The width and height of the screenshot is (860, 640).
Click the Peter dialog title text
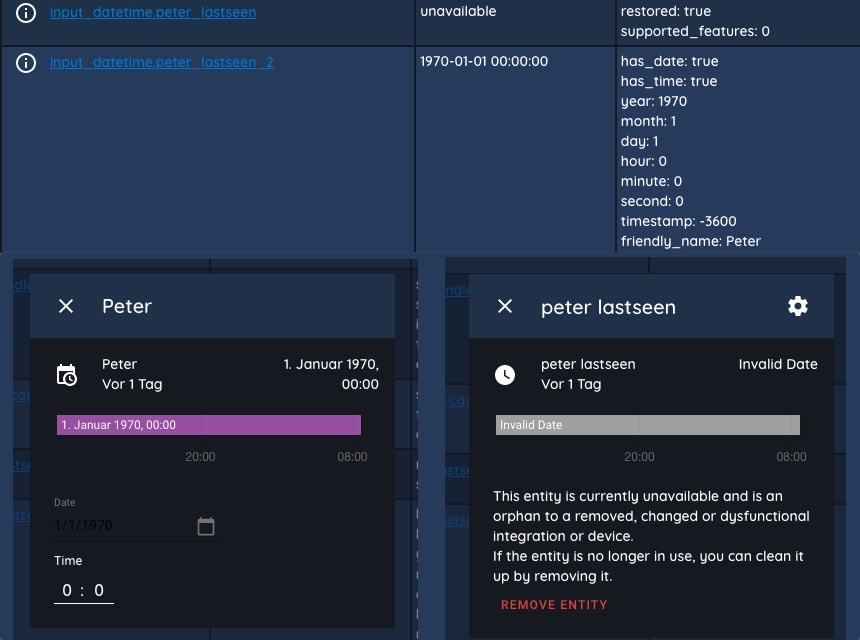(127, 306)
